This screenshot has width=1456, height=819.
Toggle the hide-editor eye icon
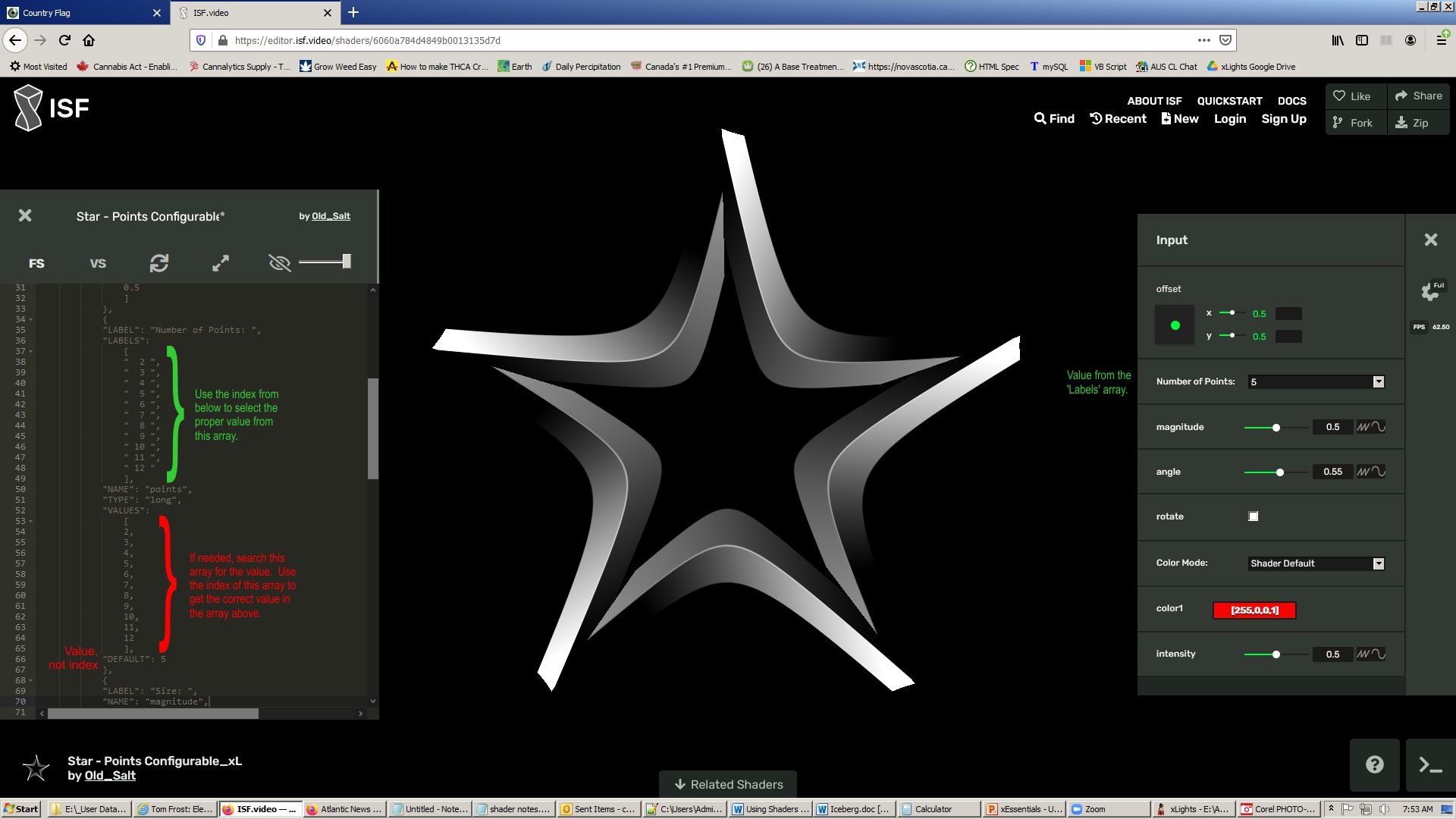(x=280, y=263)
